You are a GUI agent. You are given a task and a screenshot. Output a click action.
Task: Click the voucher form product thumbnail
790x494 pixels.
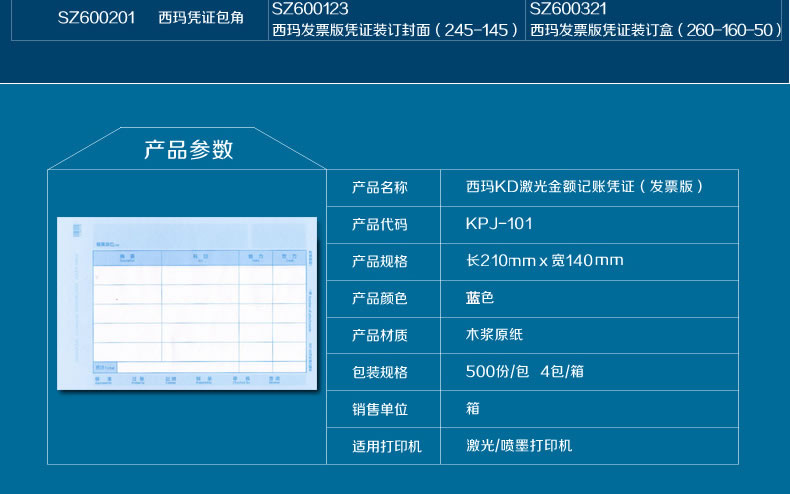187,303
